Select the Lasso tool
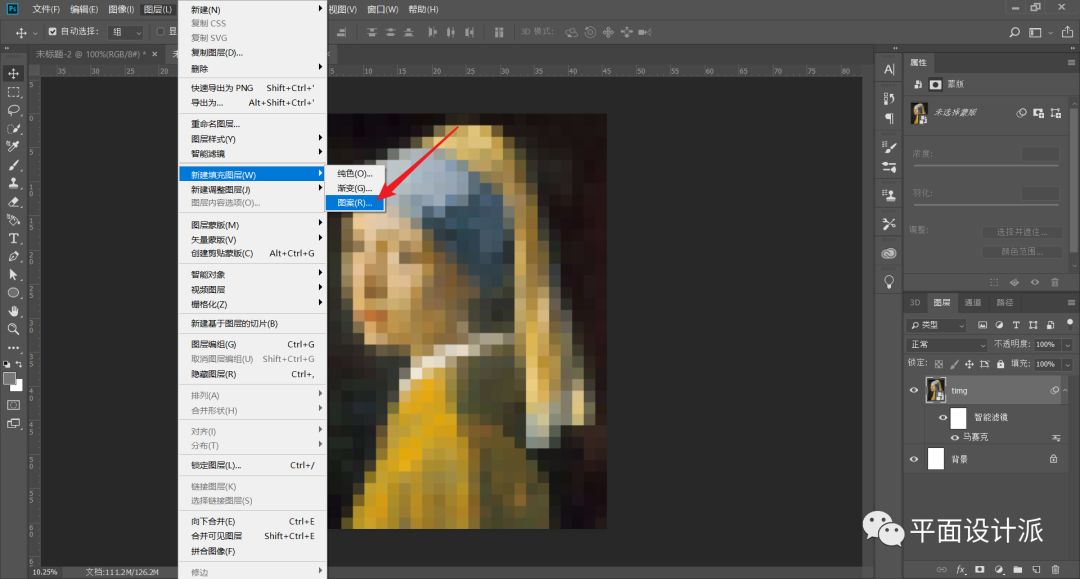Screen dimensions: 1080x579 (14, 110)
